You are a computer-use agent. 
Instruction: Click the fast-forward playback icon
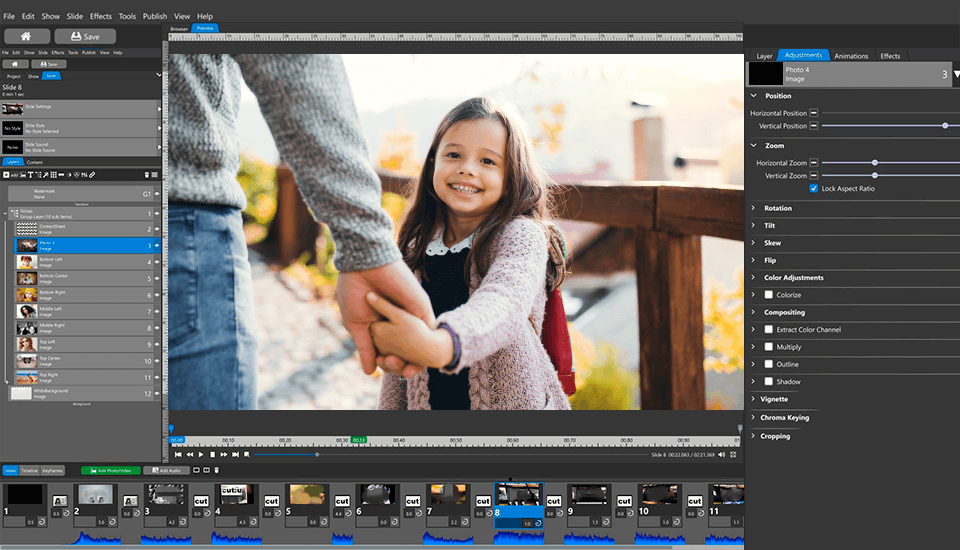225,455
